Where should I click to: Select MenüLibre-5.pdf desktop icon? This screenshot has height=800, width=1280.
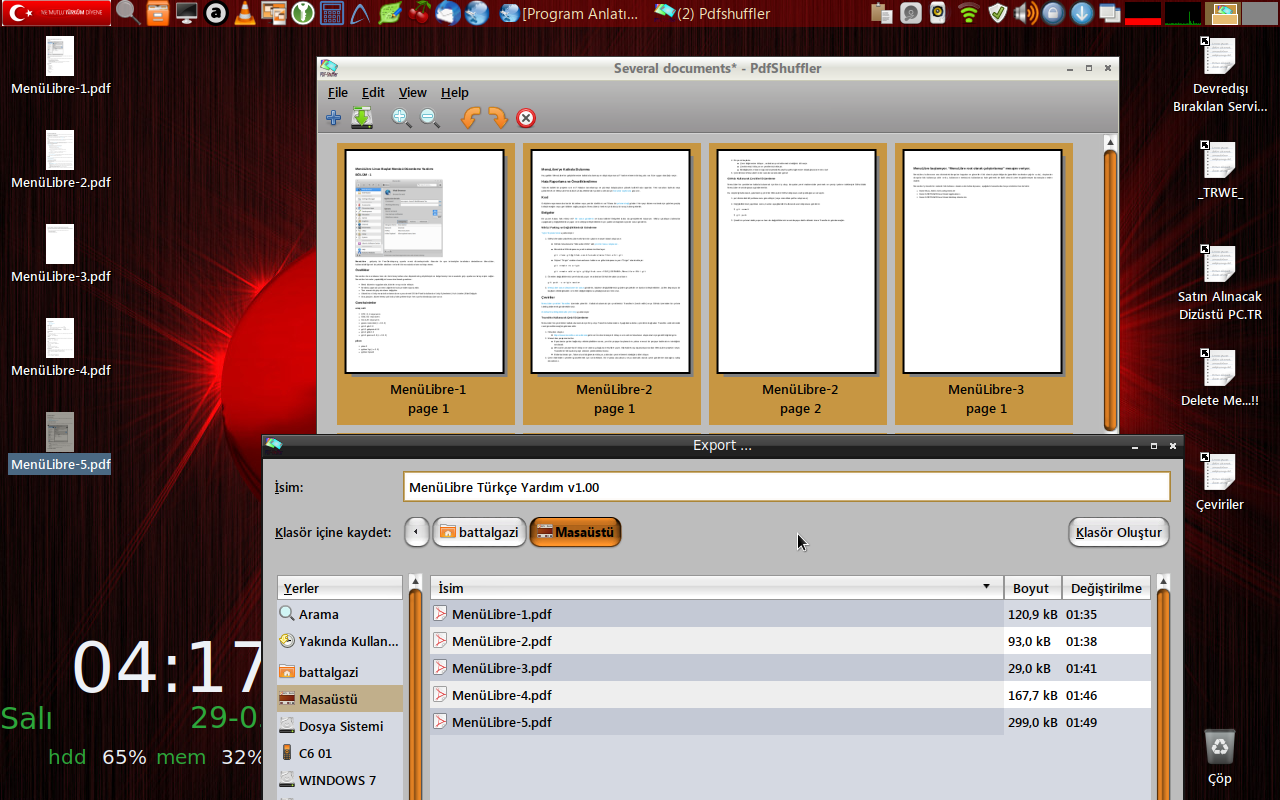[x=60, y=442]
